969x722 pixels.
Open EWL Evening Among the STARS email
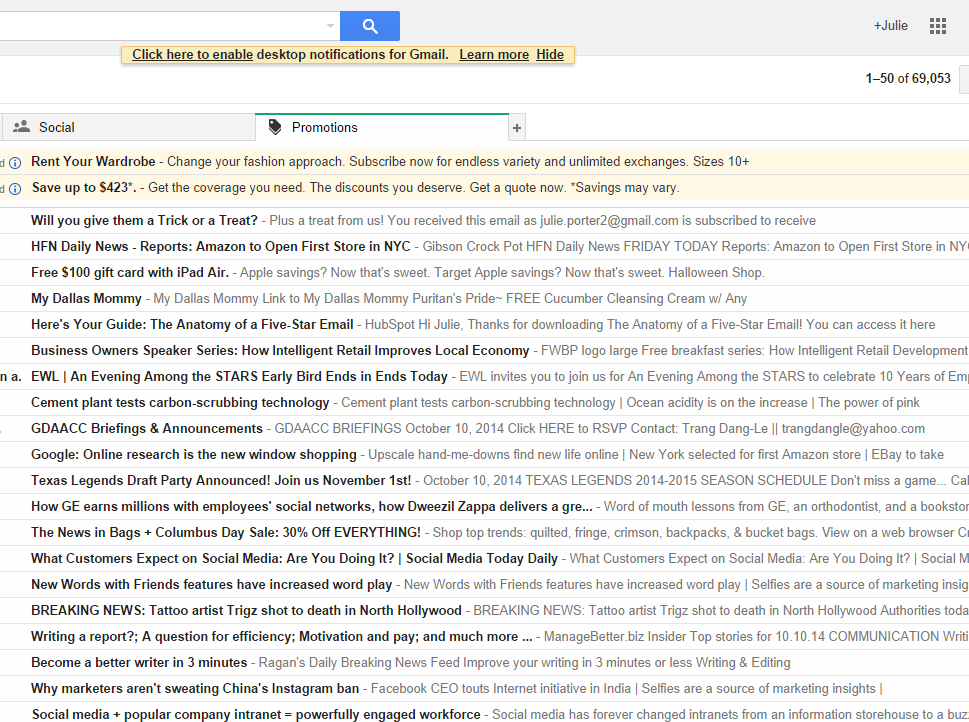click(x=484, y=376)
